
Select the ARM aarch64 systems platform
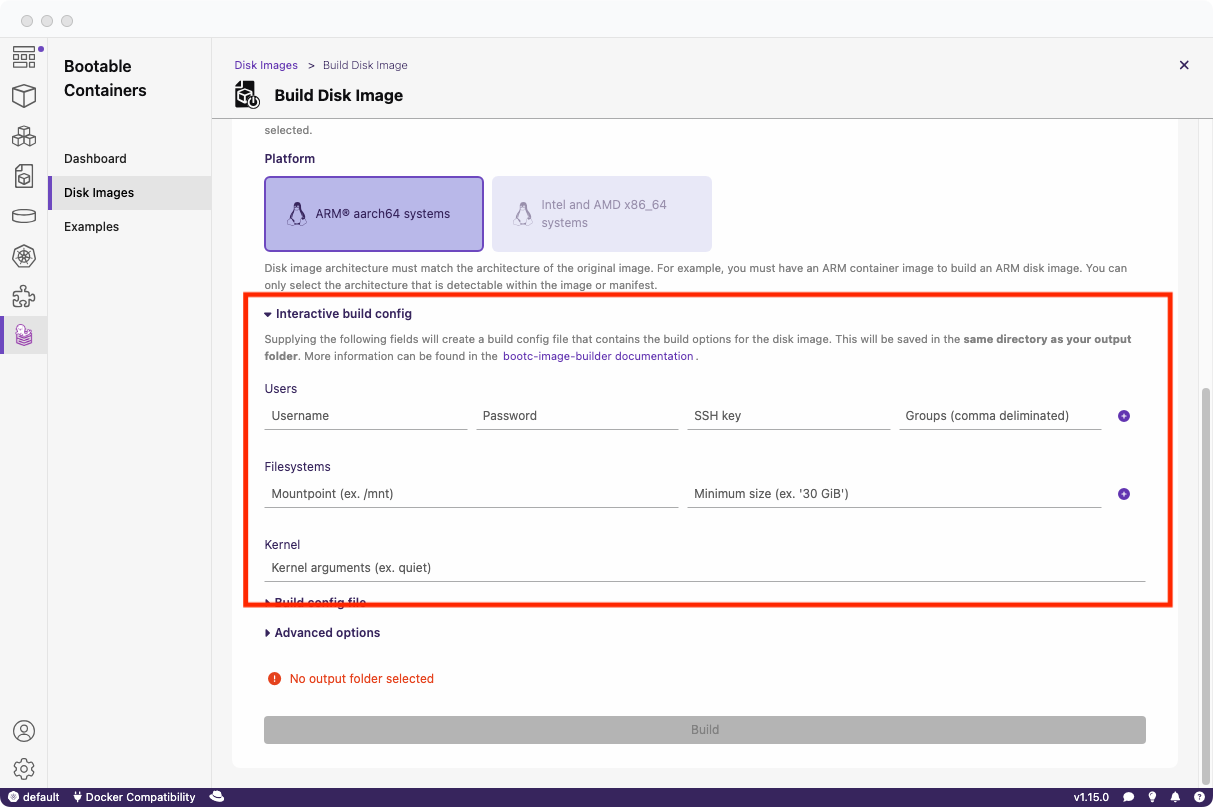(x=373, y=213)
